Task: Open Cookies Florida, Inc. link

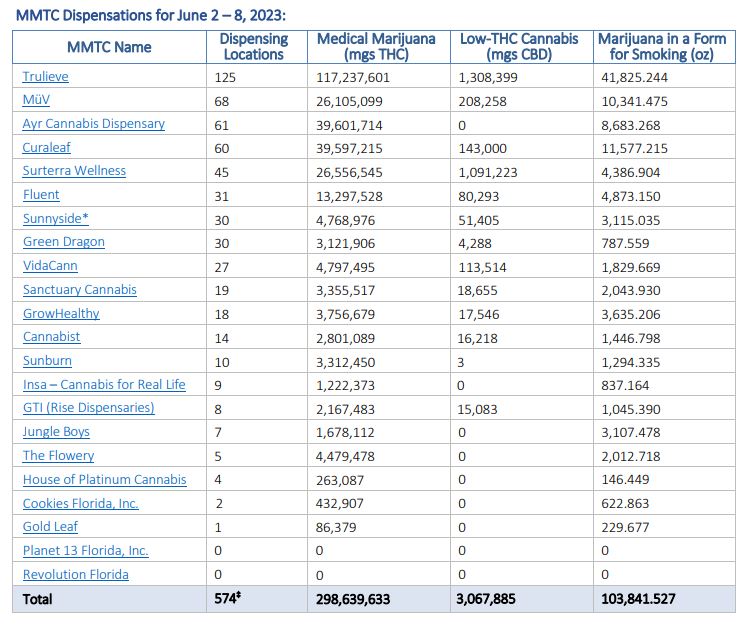Action: tap(80, 504)
